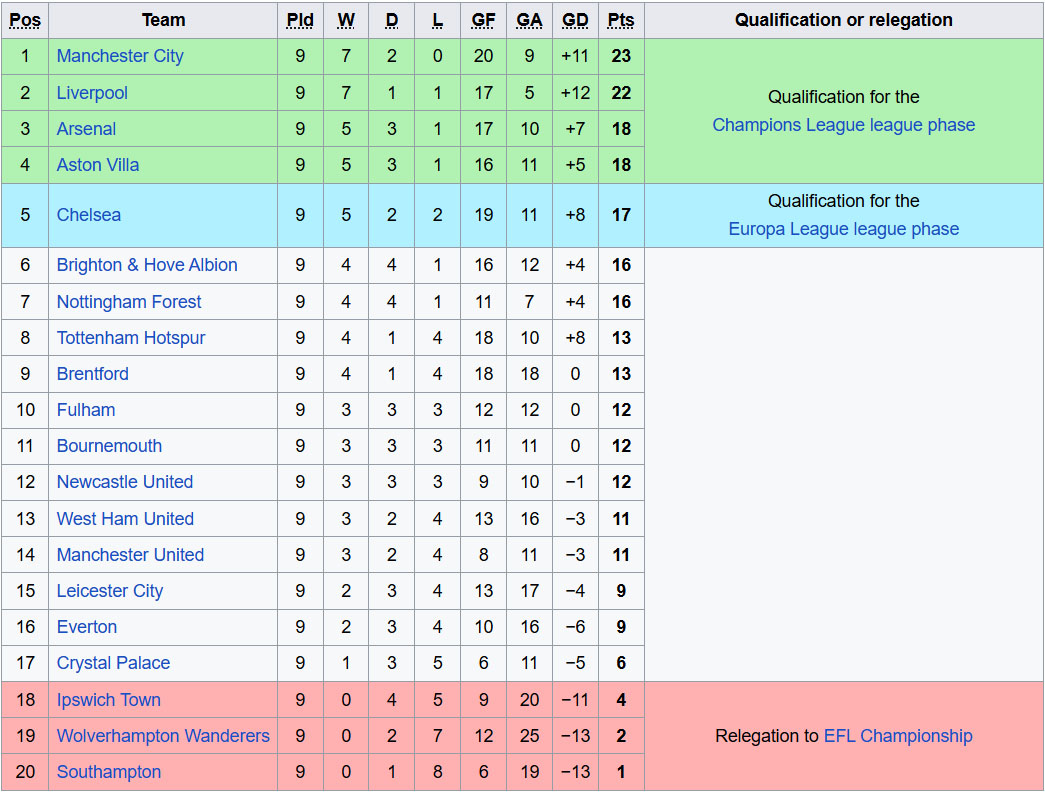Open the Europa League league phase link
Image resolution: width=1045 pixels, height=792 pixels.
pos(843,229)
